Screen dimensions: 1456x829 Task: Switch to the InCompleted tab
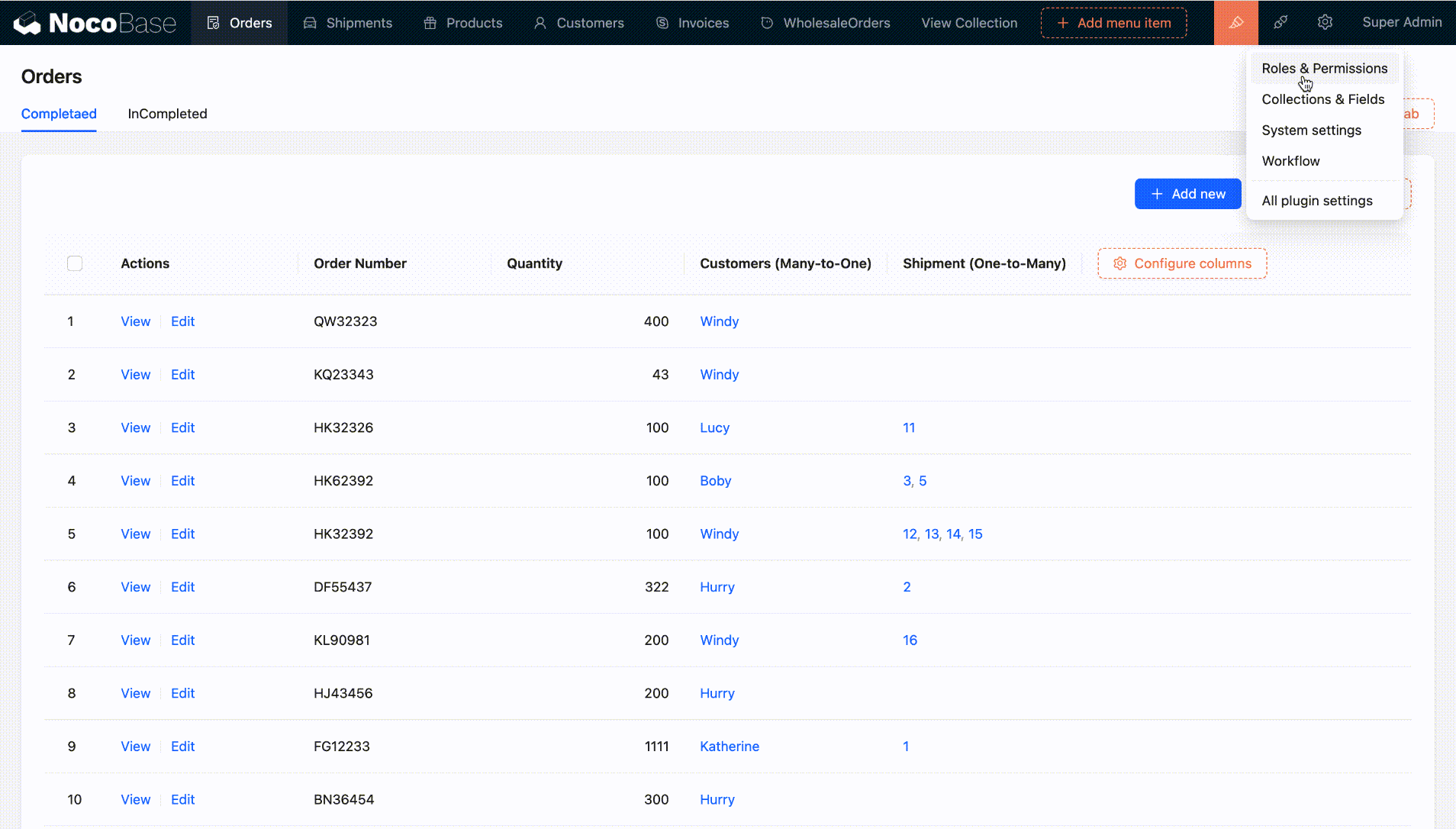pos(167,114)
